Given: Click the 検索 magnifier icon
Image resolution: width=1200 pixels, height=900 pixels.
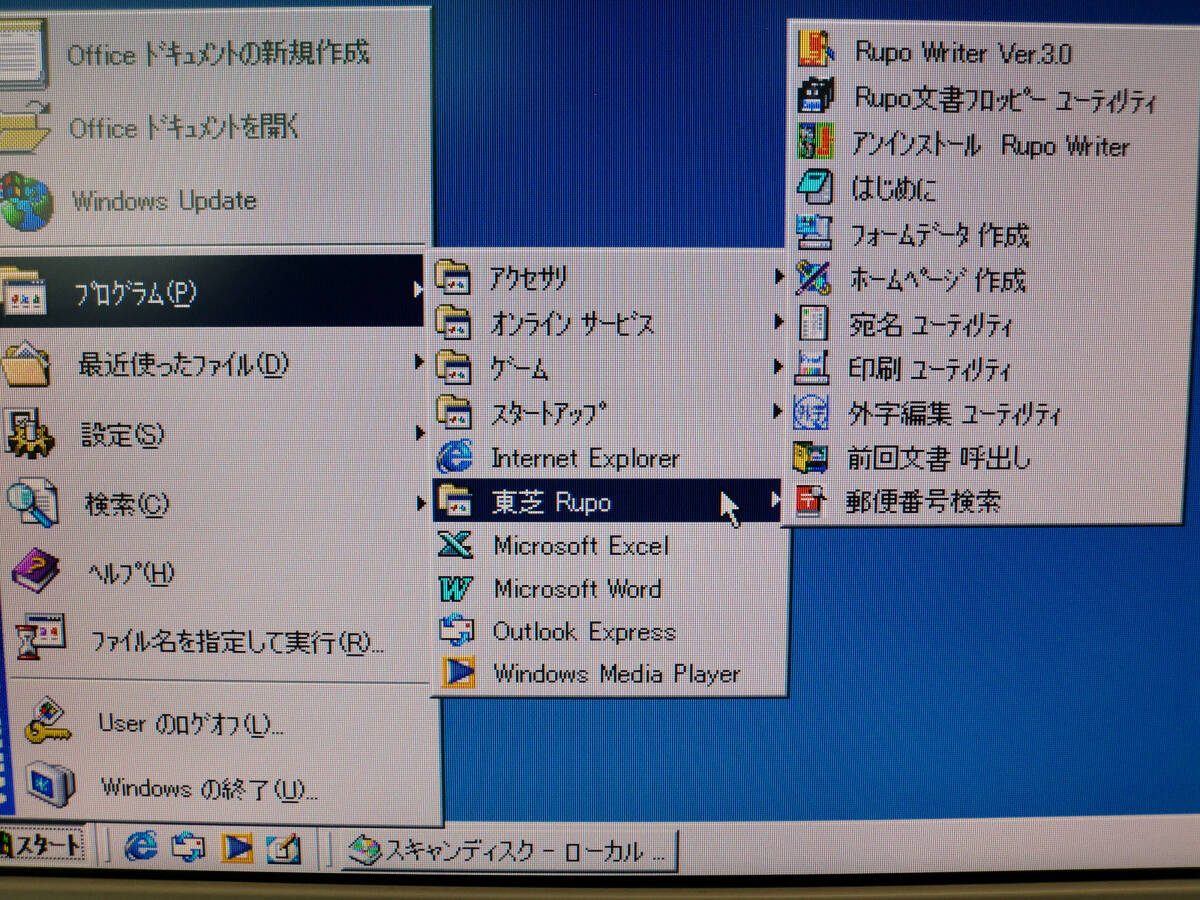Looking at the screenshot, I should 33,503.
